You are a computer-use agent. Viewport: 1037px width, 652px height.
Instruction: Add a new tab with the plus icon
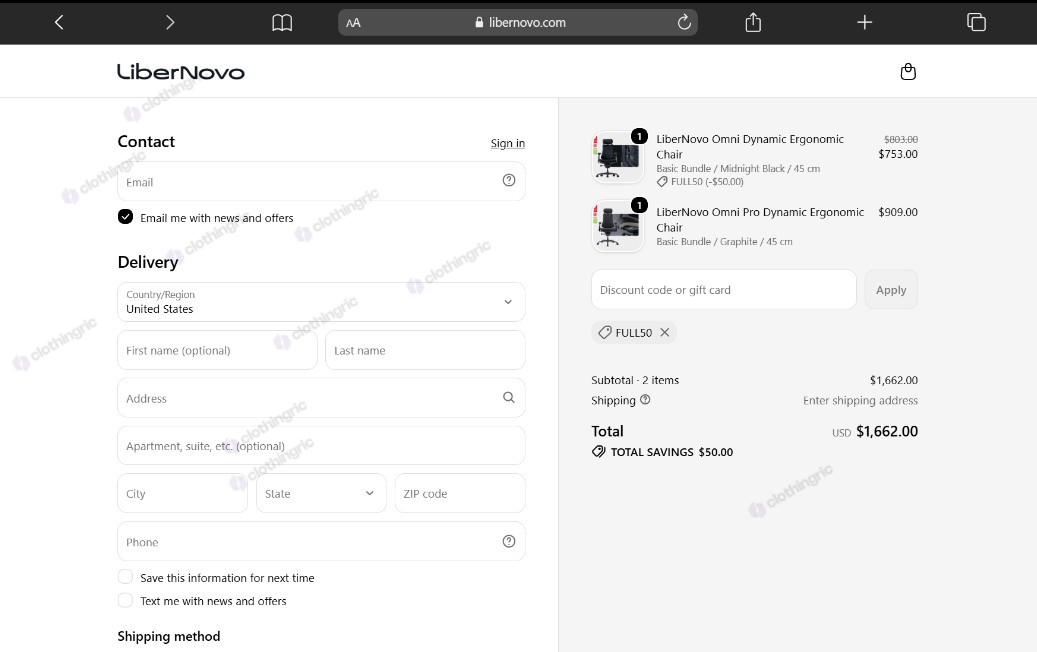[x=864, y=22]
